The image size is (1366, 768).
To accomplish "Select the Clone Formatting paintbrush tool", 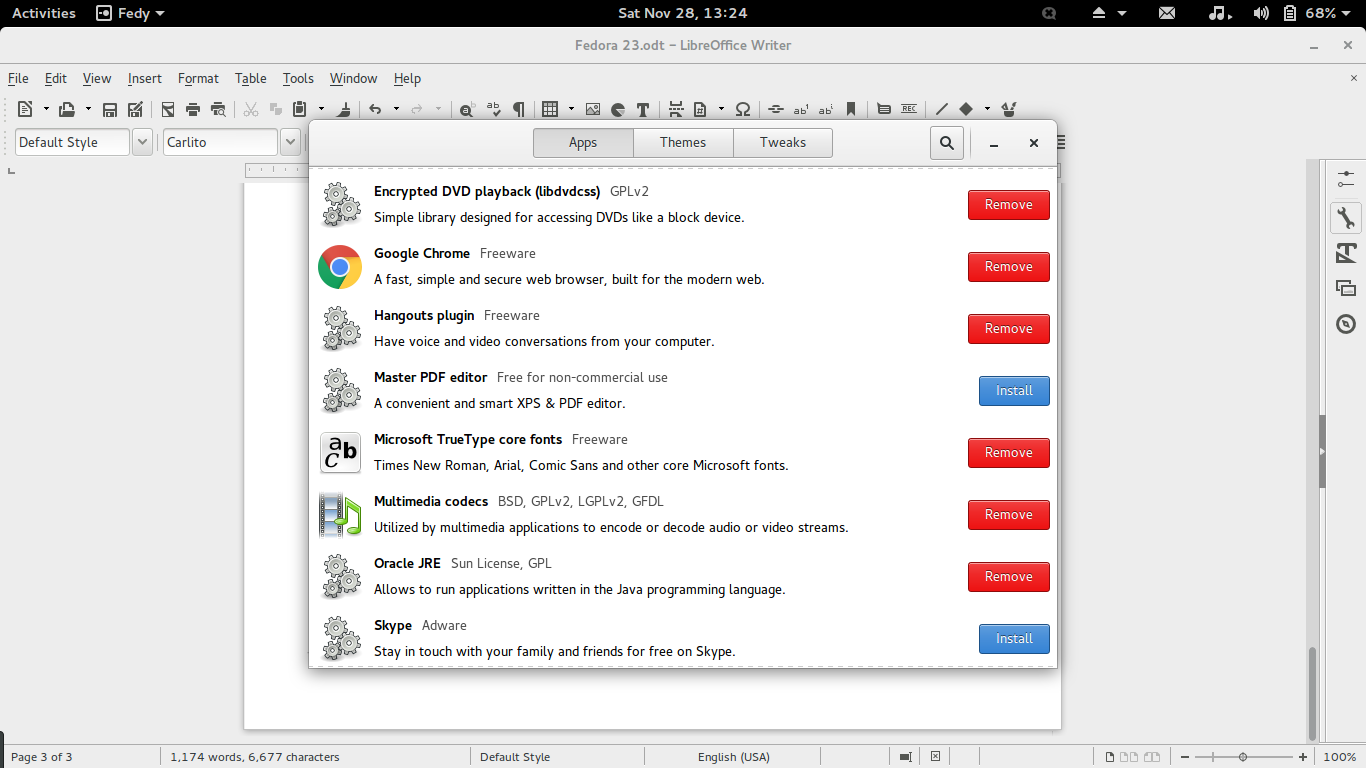I will 344,109.
